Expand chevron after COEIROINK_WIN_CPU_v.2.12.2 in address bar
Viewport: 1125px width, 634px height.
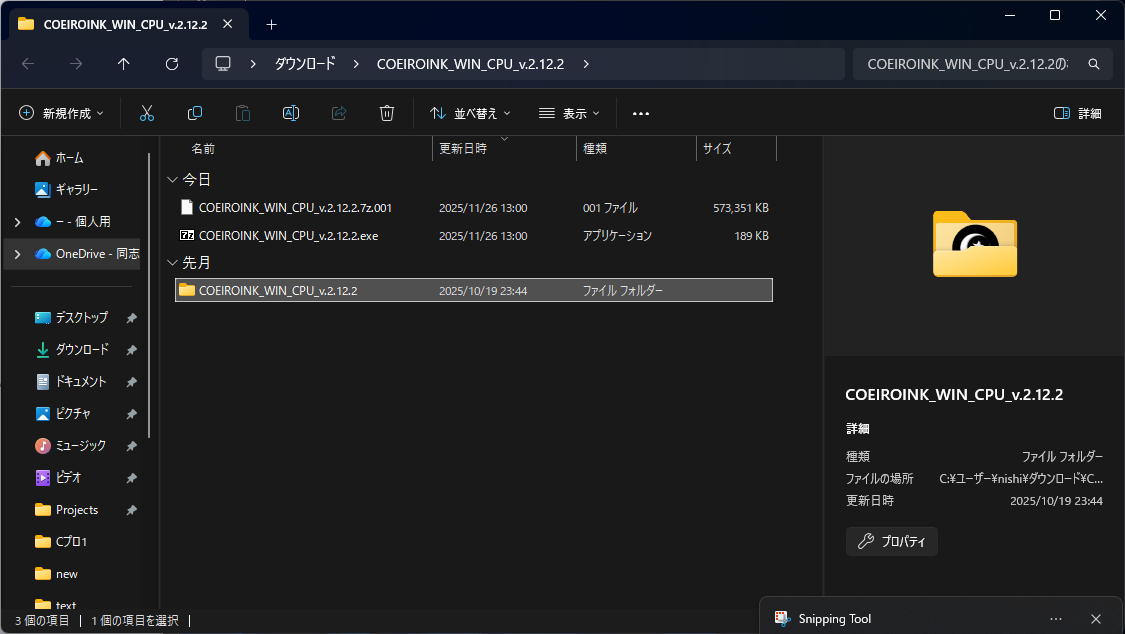click(x=586, y=64)
